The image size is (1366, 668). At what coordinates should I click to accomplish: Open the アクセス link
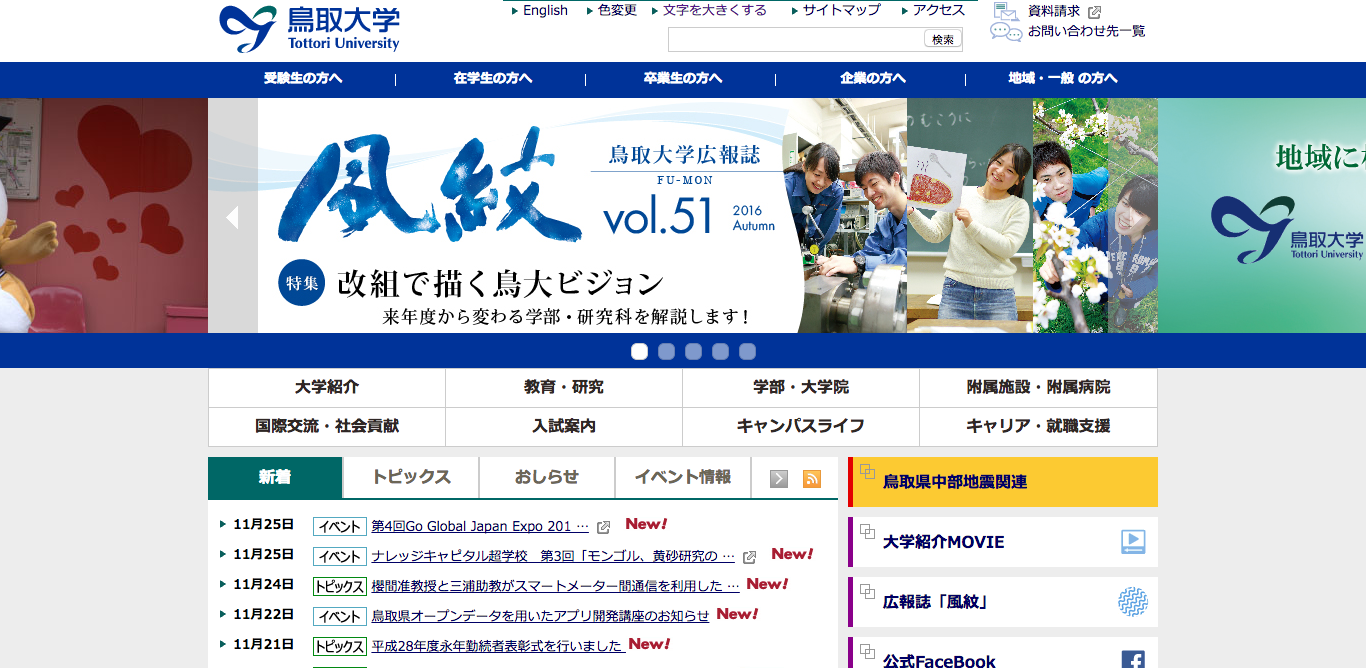(939, 10)
